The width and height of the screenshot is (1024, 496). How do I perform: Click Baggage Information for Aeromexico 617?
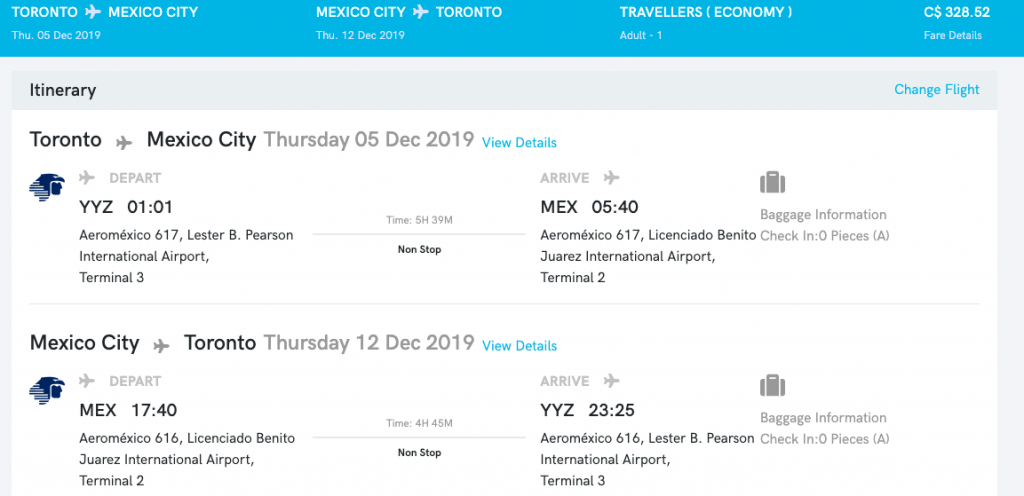(x=823, y=215)
